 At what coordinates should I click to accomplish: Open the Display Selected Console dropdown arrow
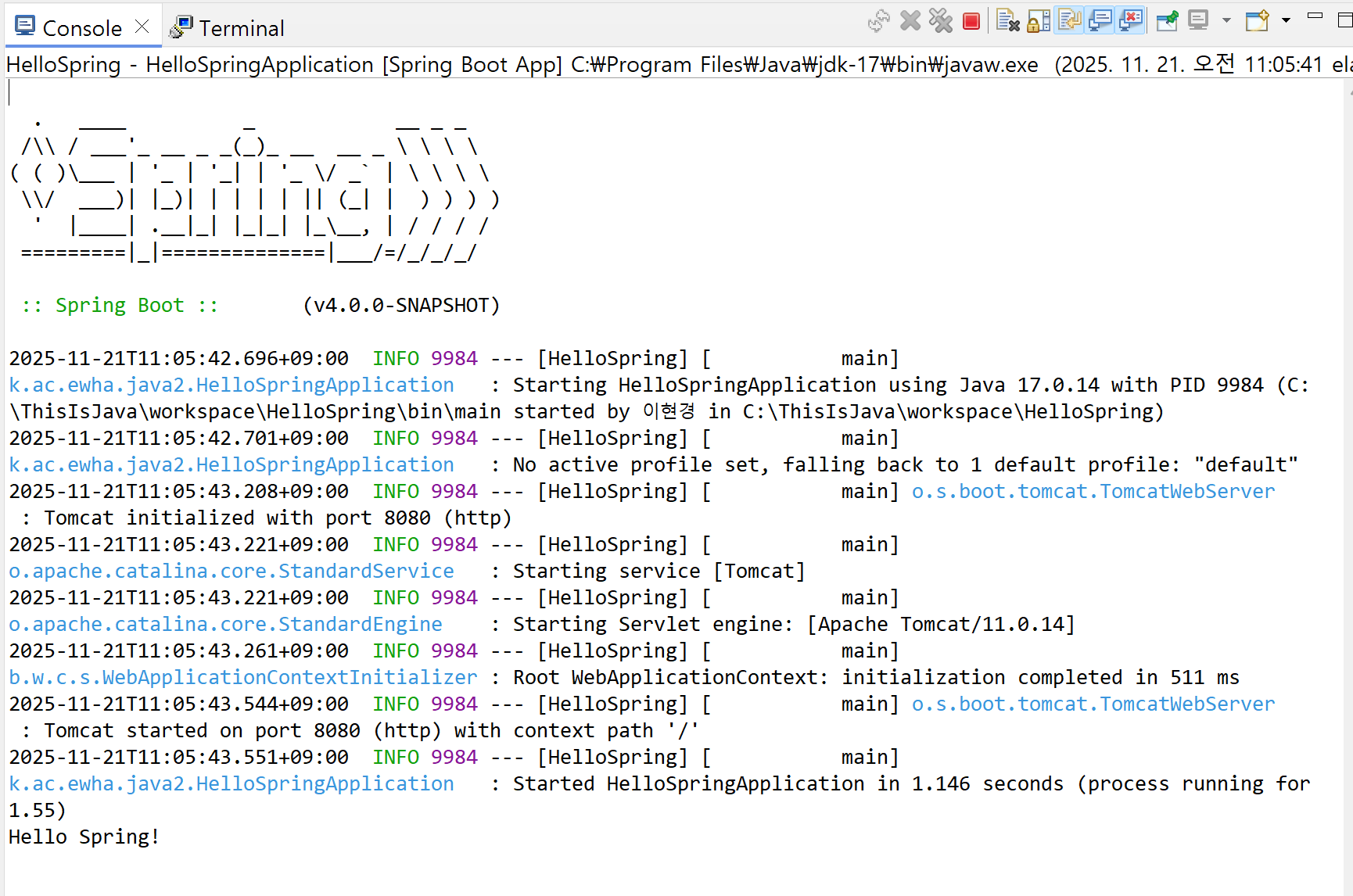click(x=1226, y=21)
